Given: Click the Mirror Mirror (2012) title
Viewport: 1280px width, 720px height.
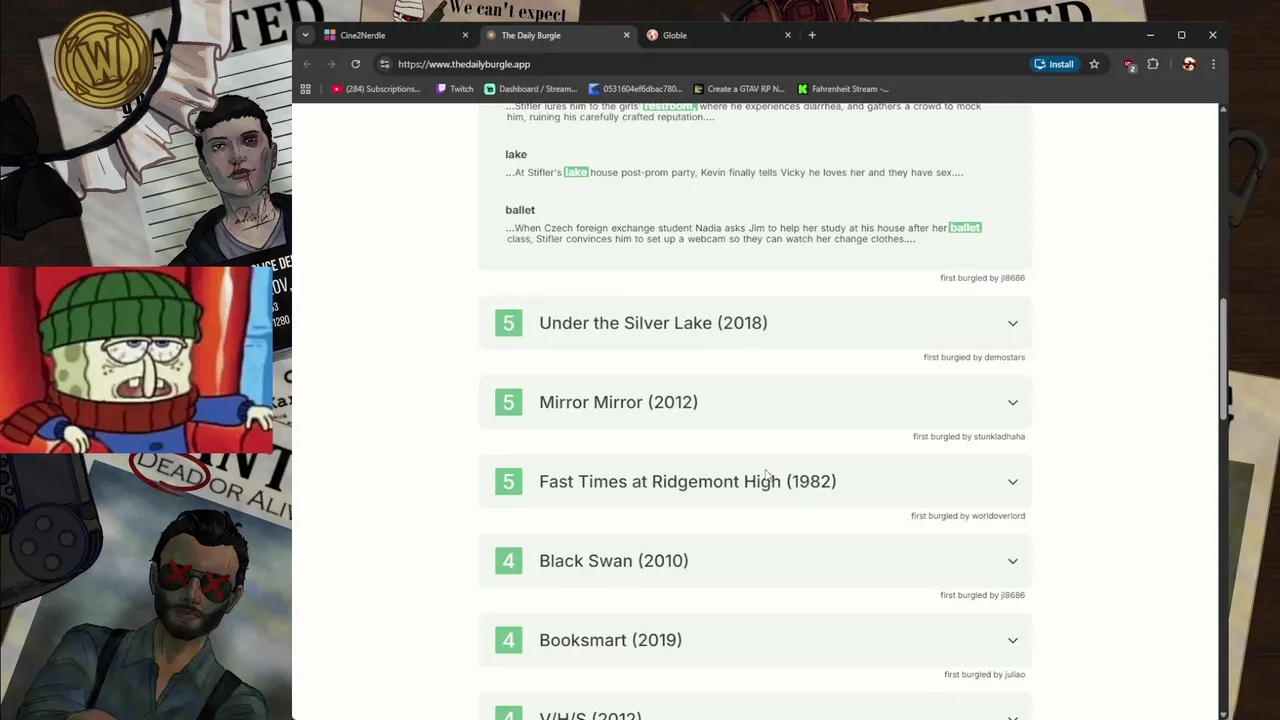Looking at the screenshot, I should click(618, 402).
